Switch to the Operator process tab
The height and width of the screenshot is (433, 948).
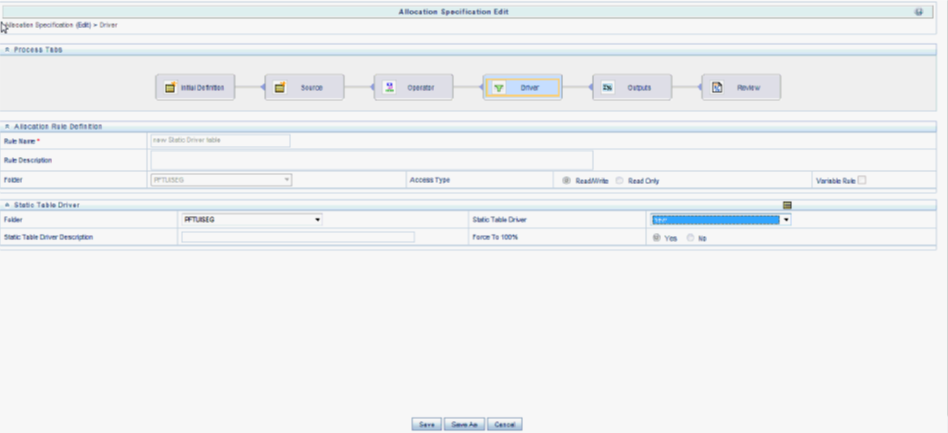tap(414, 88)
